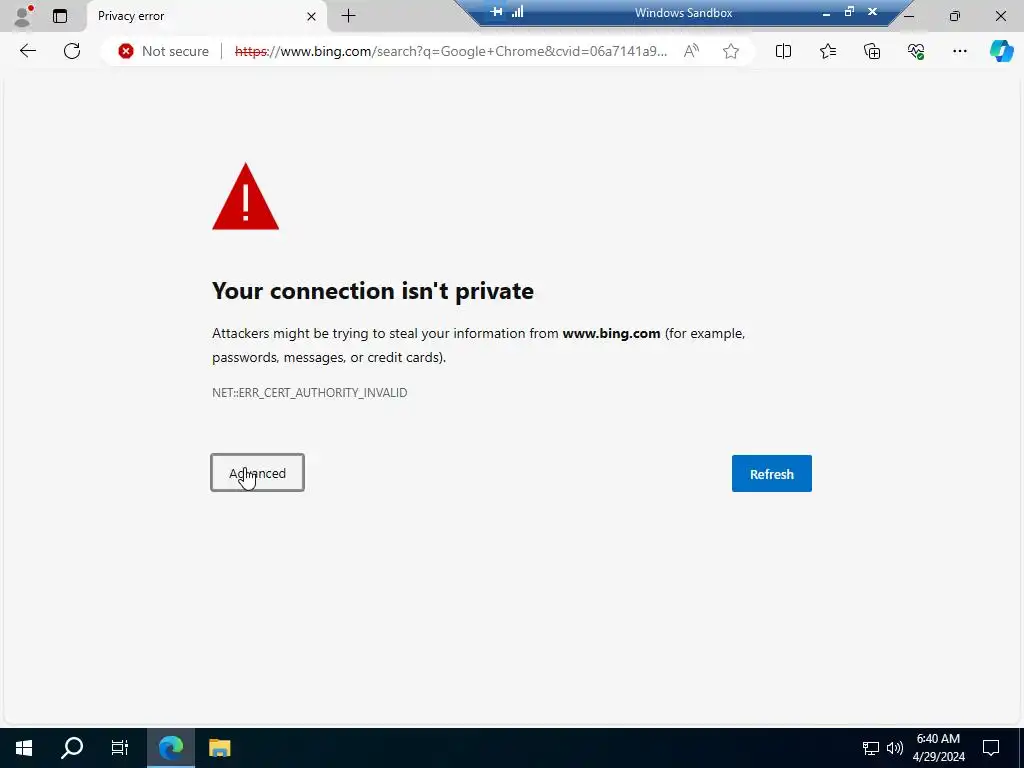Viewport: 1024px width, 768px height.
Task: Open Split screen icon
Action: click(783, 51)
